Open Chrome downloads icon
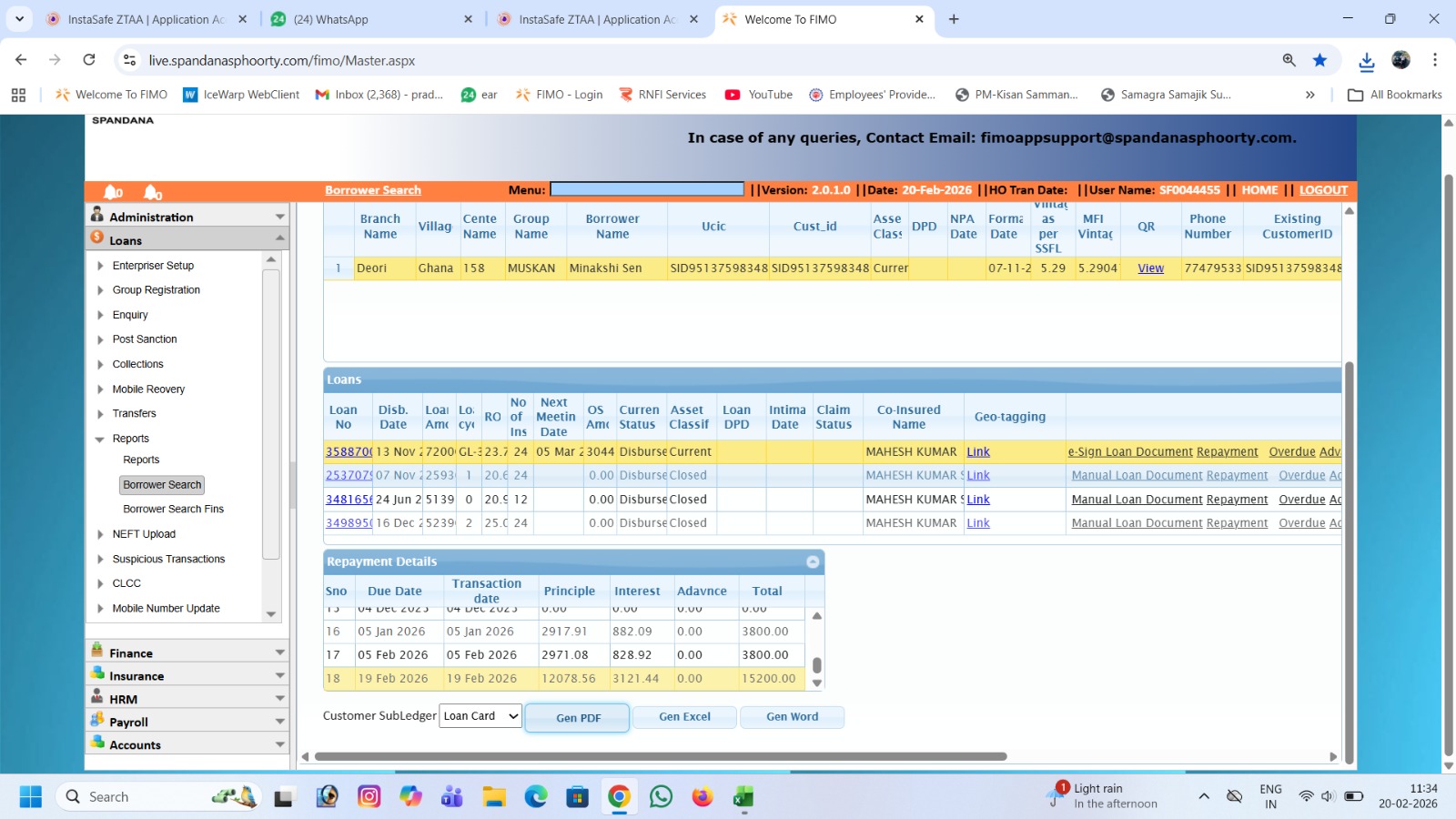This screenshot has height=819, width=1456. point(1366,61)
